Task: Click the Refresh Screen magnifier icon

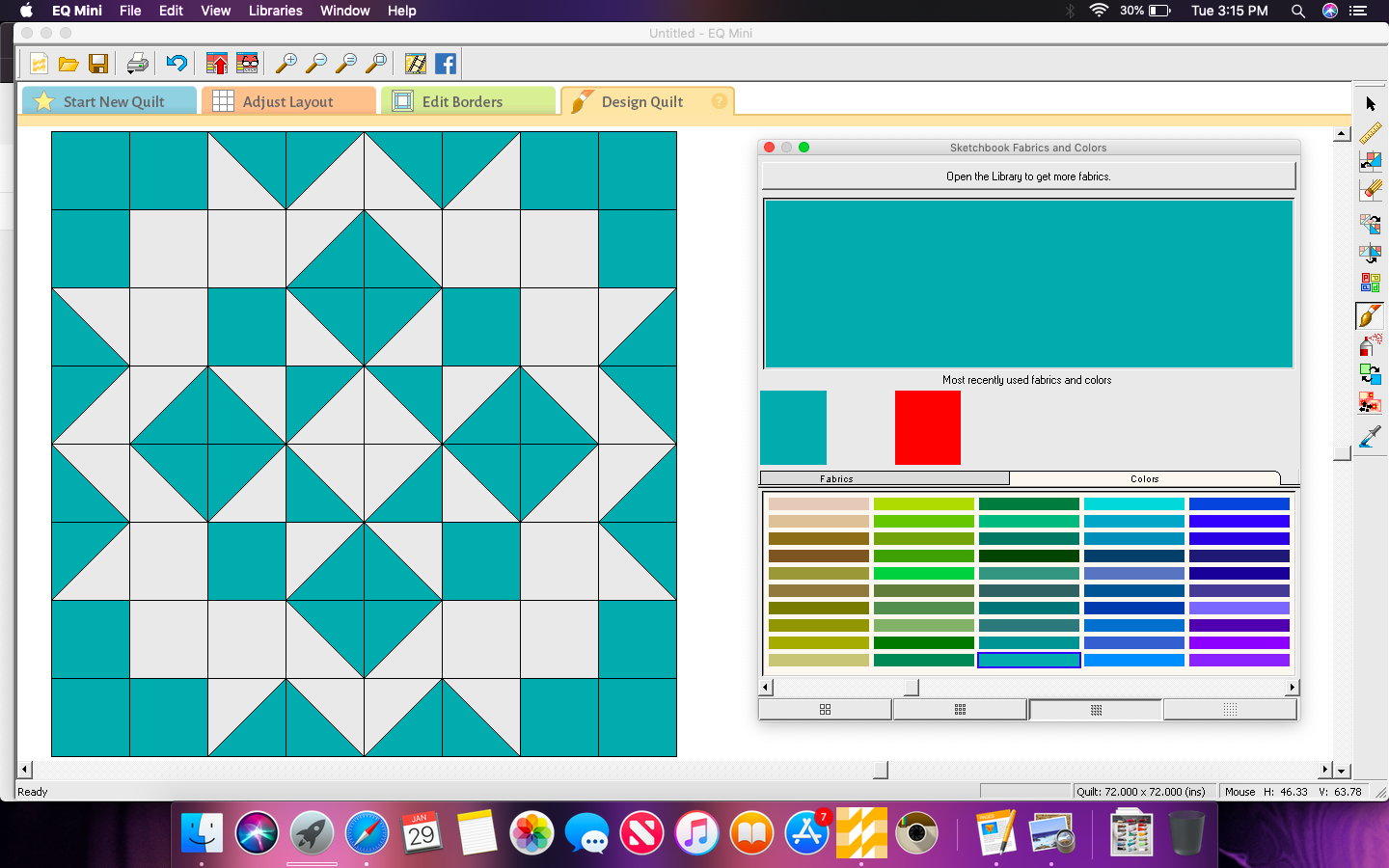Action: pos(346,64)
